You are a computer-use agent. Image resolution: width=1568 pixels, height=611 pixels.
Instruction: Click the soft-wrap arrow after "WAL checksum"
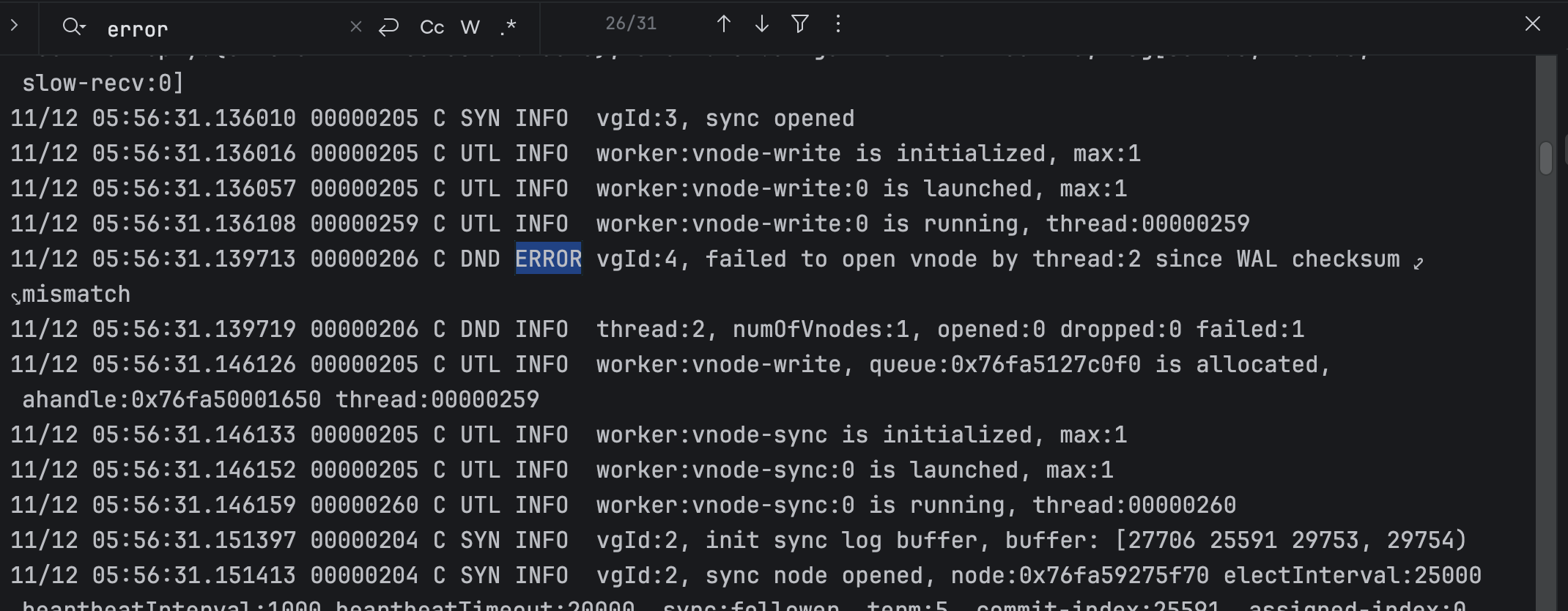point(1419,263)
